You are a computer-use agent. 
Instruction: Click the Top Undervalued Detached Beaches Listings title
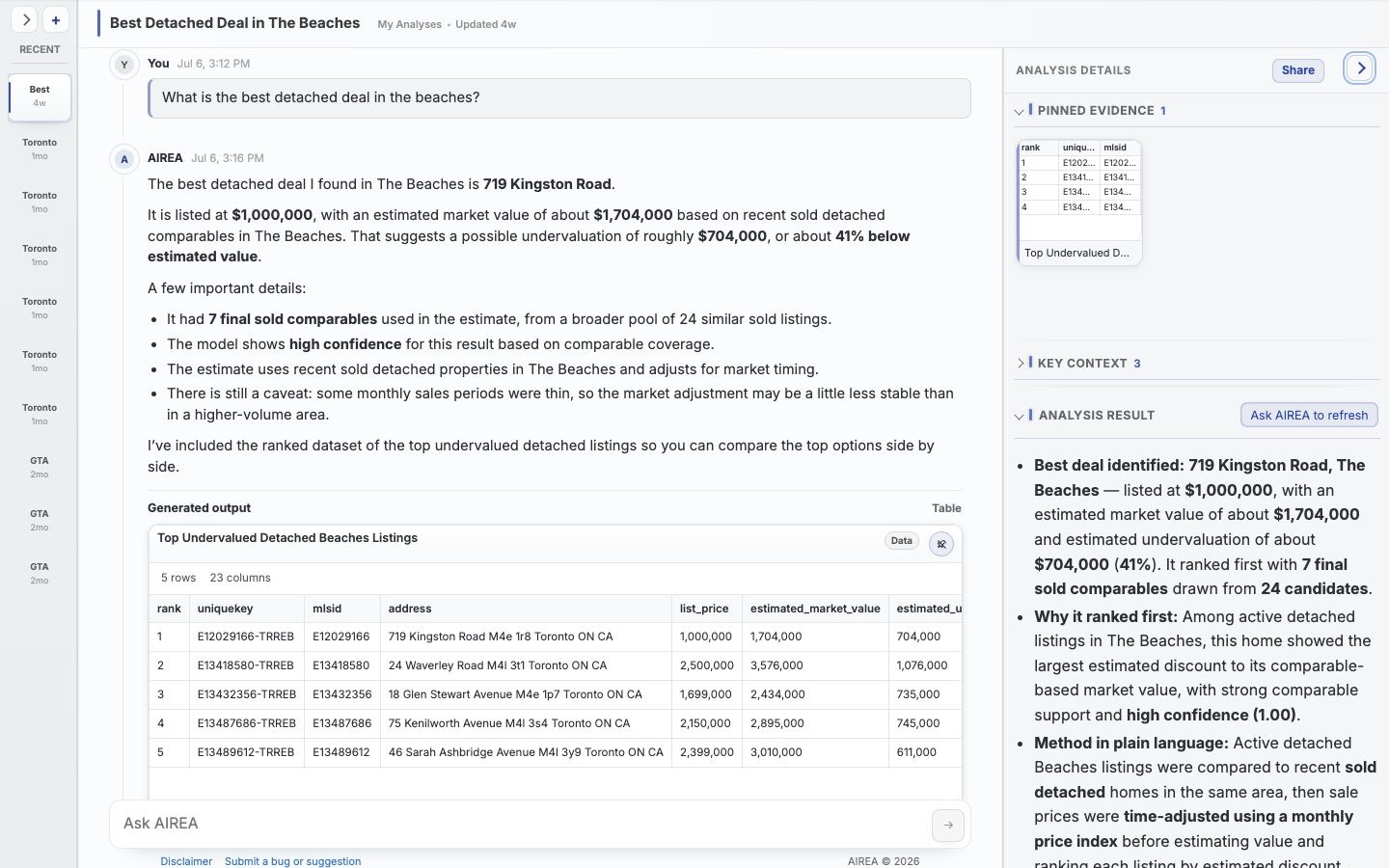[287, 538]
